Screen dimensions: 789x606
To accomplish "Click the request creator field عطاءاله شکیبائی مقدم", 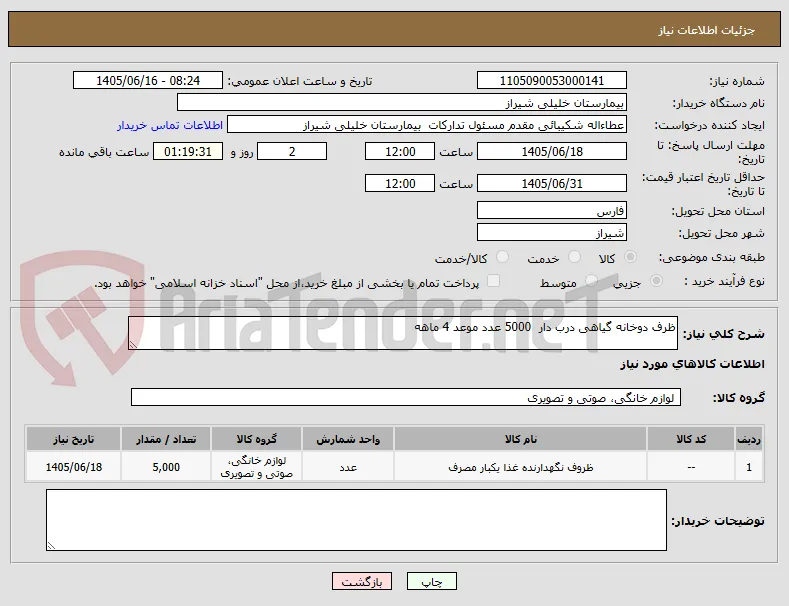I will [x=427, y=125].
